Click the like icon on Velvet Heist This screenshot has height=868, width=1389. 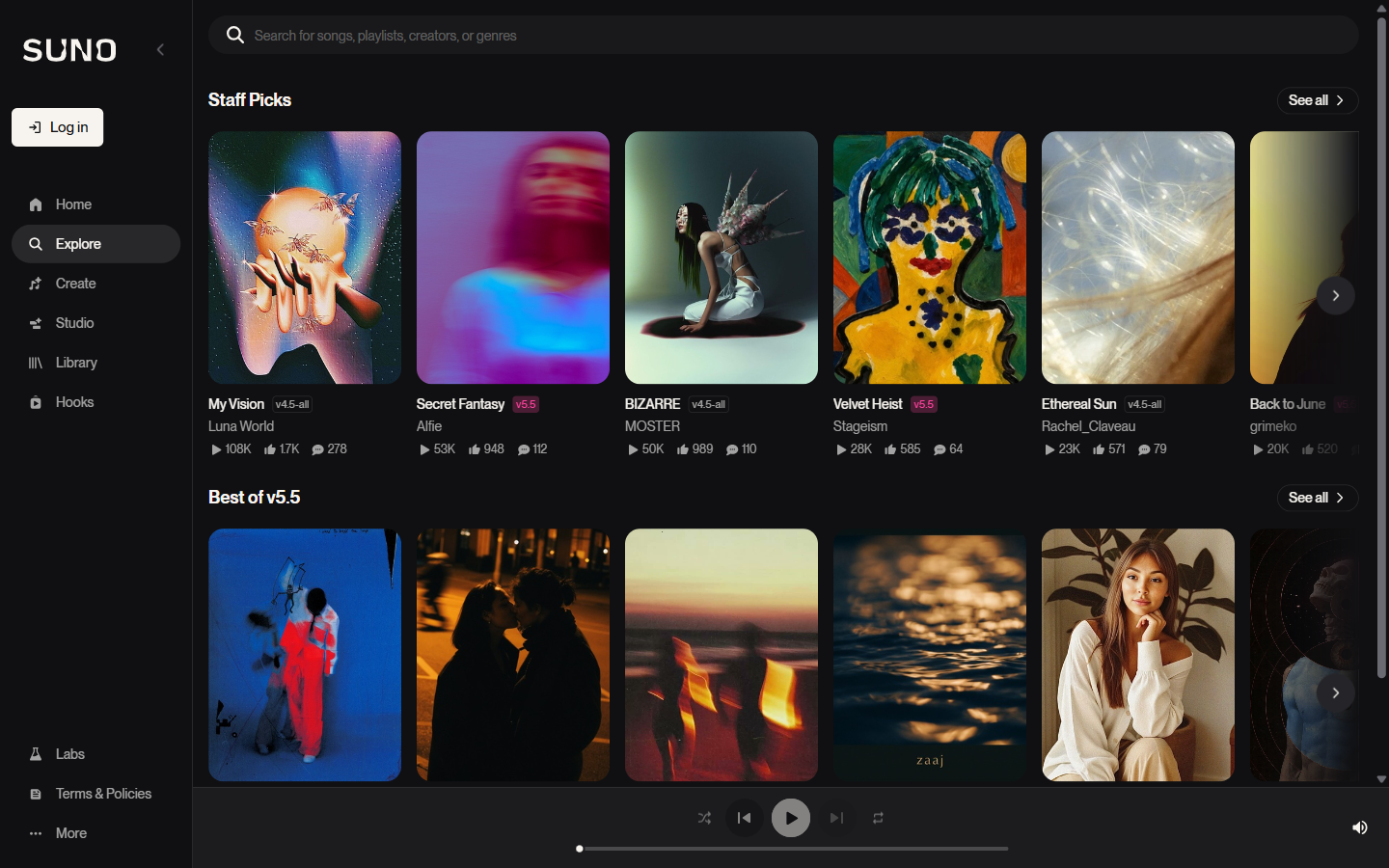[890, 449]
